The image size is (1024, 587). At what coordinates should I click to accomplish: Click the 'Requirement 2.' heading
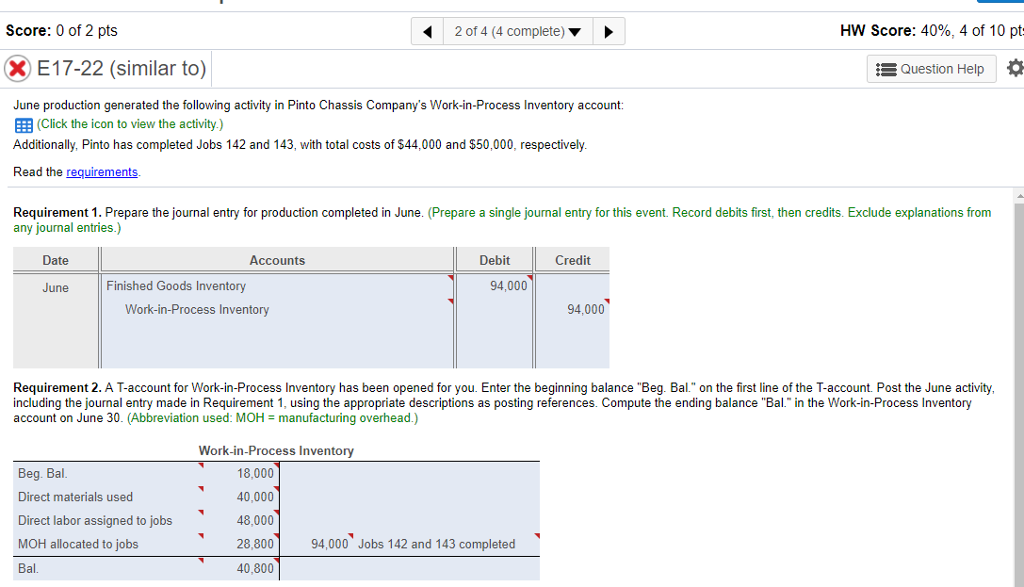click(x=57, y=388)
